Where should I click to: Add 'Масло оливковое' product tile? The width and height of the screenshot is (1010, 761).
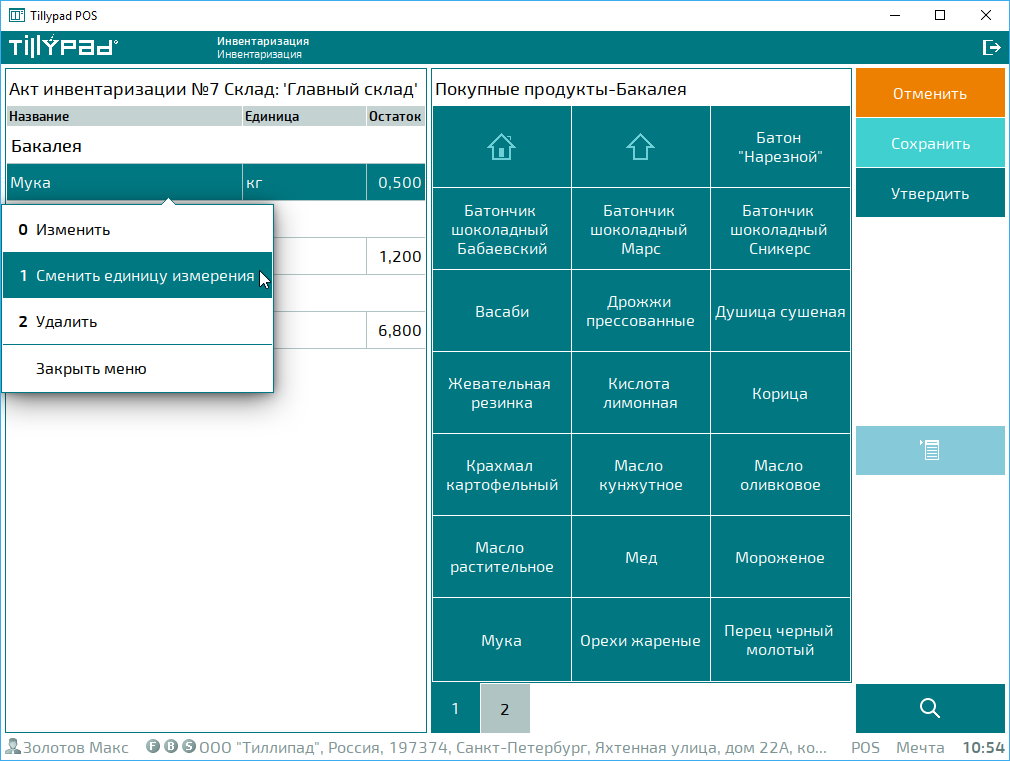click(779, 476)
